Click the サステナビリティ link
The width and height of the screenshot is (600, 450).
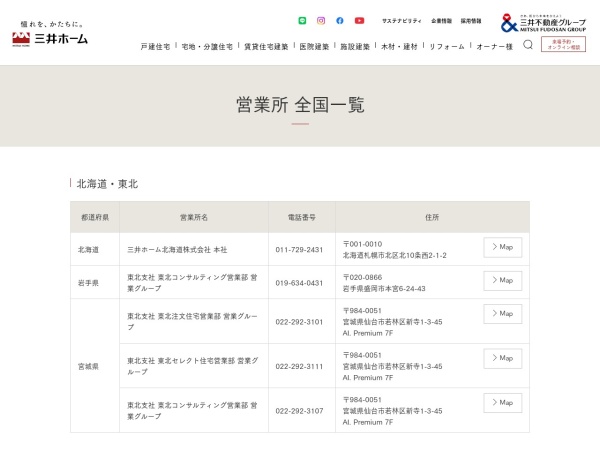pyautogui.click(x=401, y=21)
